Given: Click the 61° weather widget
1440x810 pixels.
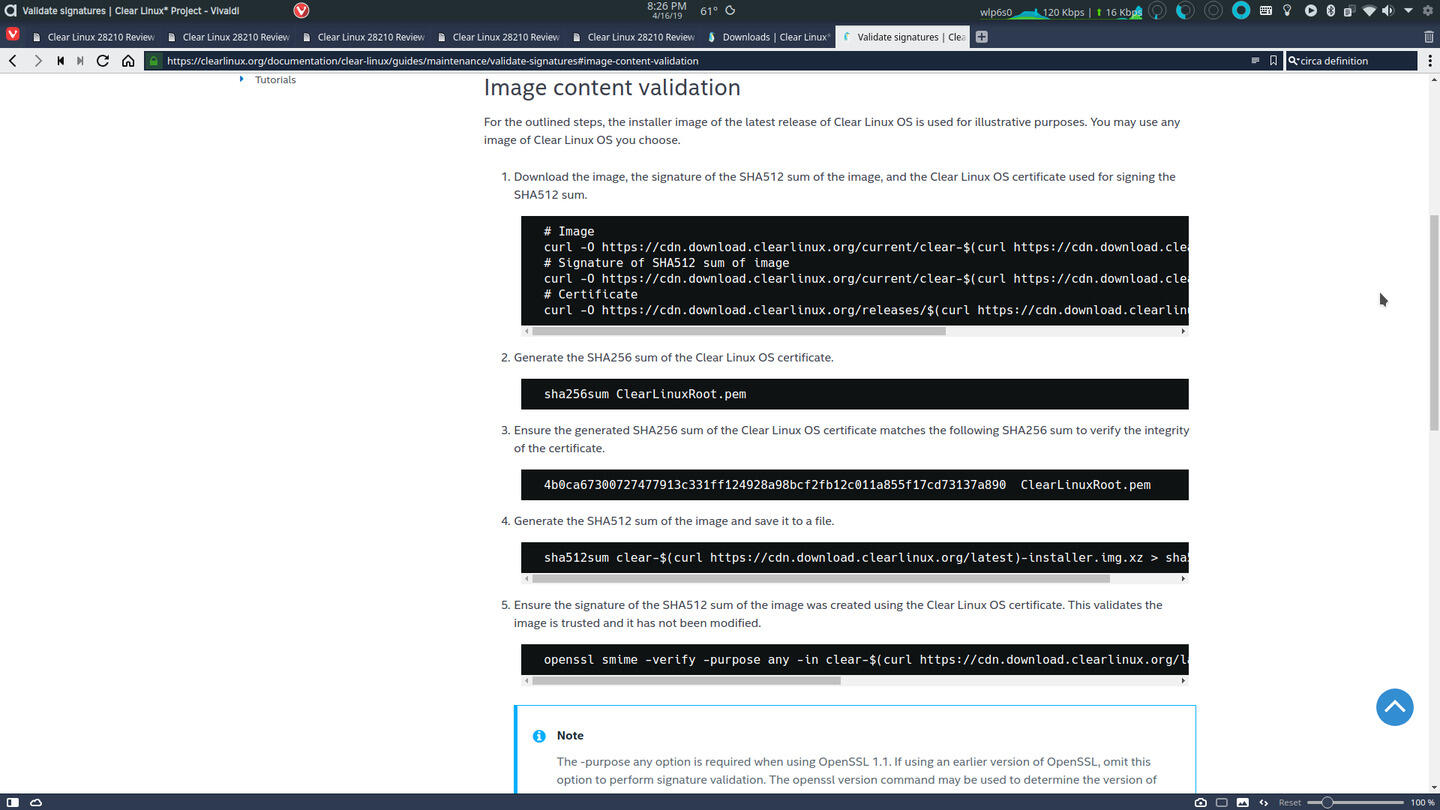Looking at the screenshot, I should pyautogui.click(x=717, y=10).
